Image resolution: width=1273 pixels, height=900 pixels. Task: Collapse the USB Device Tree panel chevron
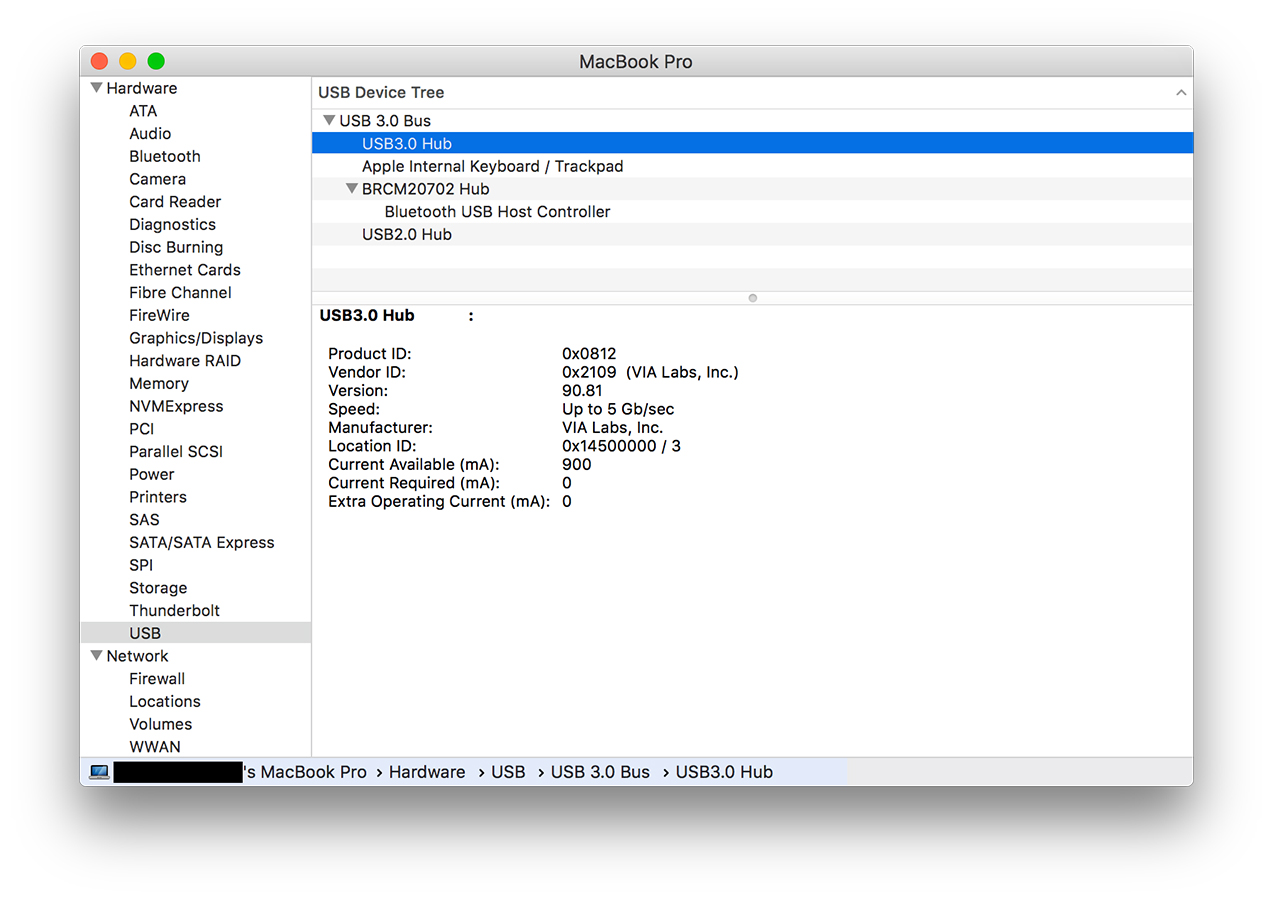click(1181, 92)
